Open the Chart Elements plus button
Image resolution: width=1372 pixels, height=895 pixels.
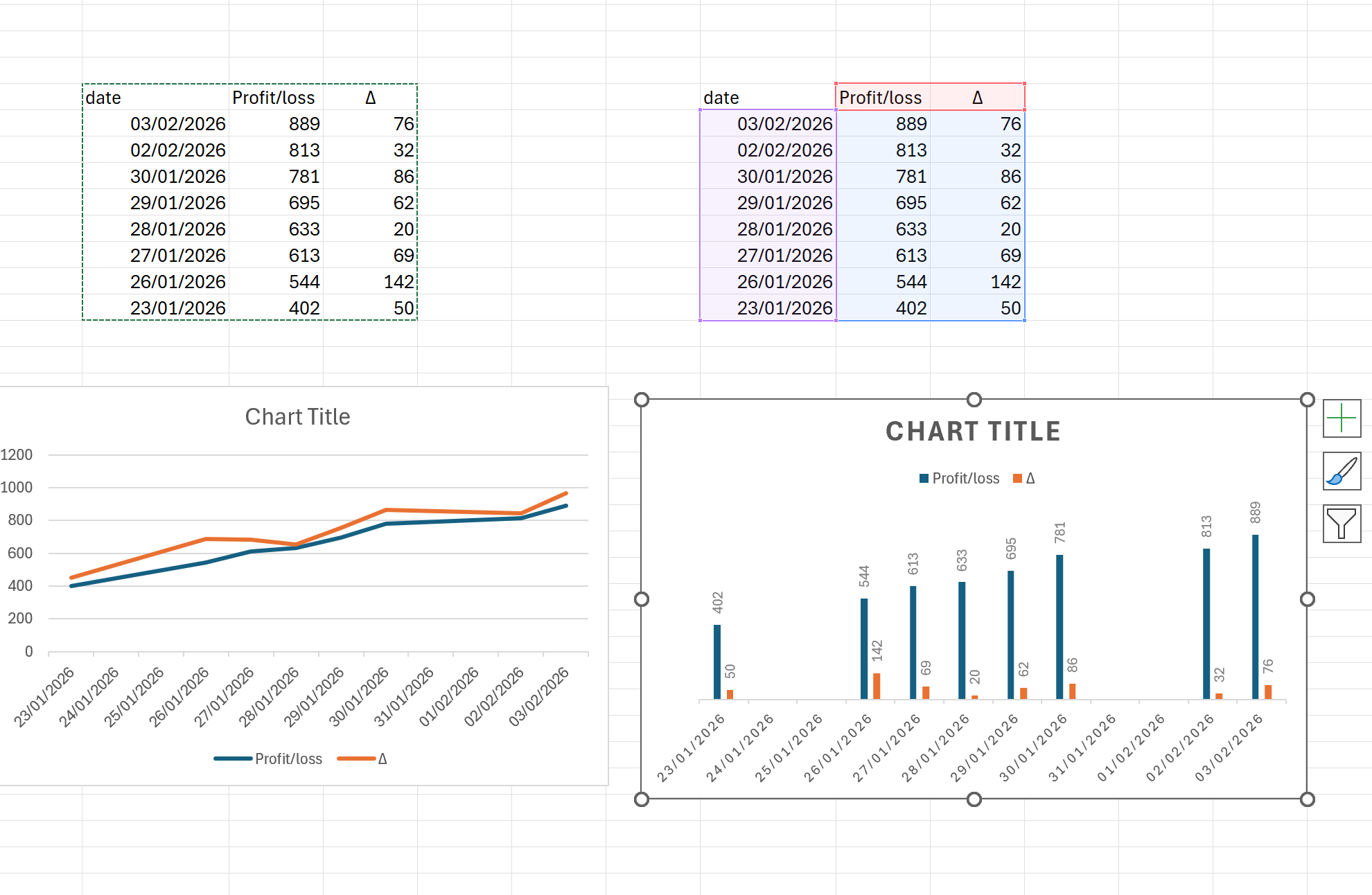[x=1342, y=418]
